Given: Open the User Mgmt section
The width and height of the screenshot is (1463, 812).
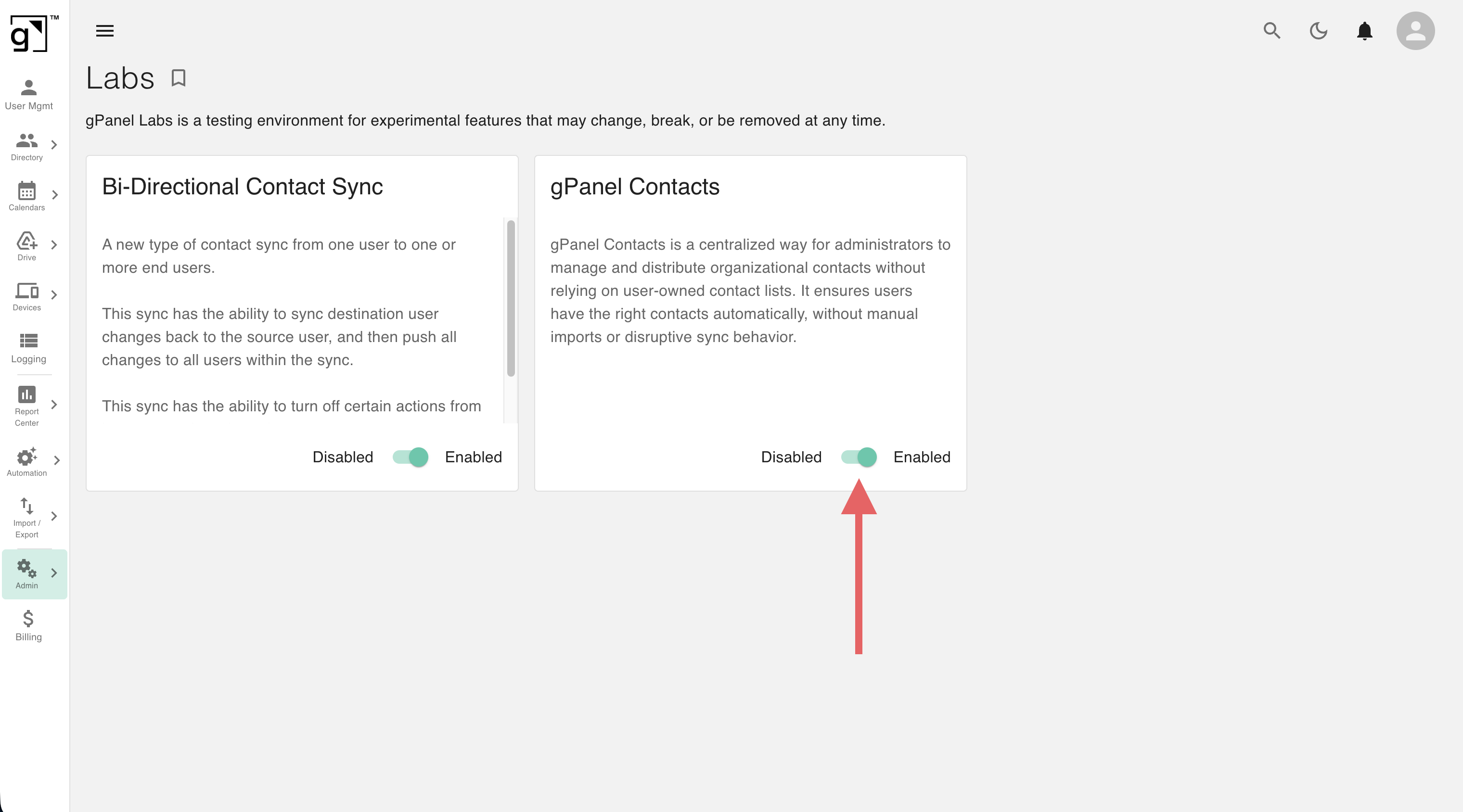Looking at the screenshot, I should click(28, 94).
